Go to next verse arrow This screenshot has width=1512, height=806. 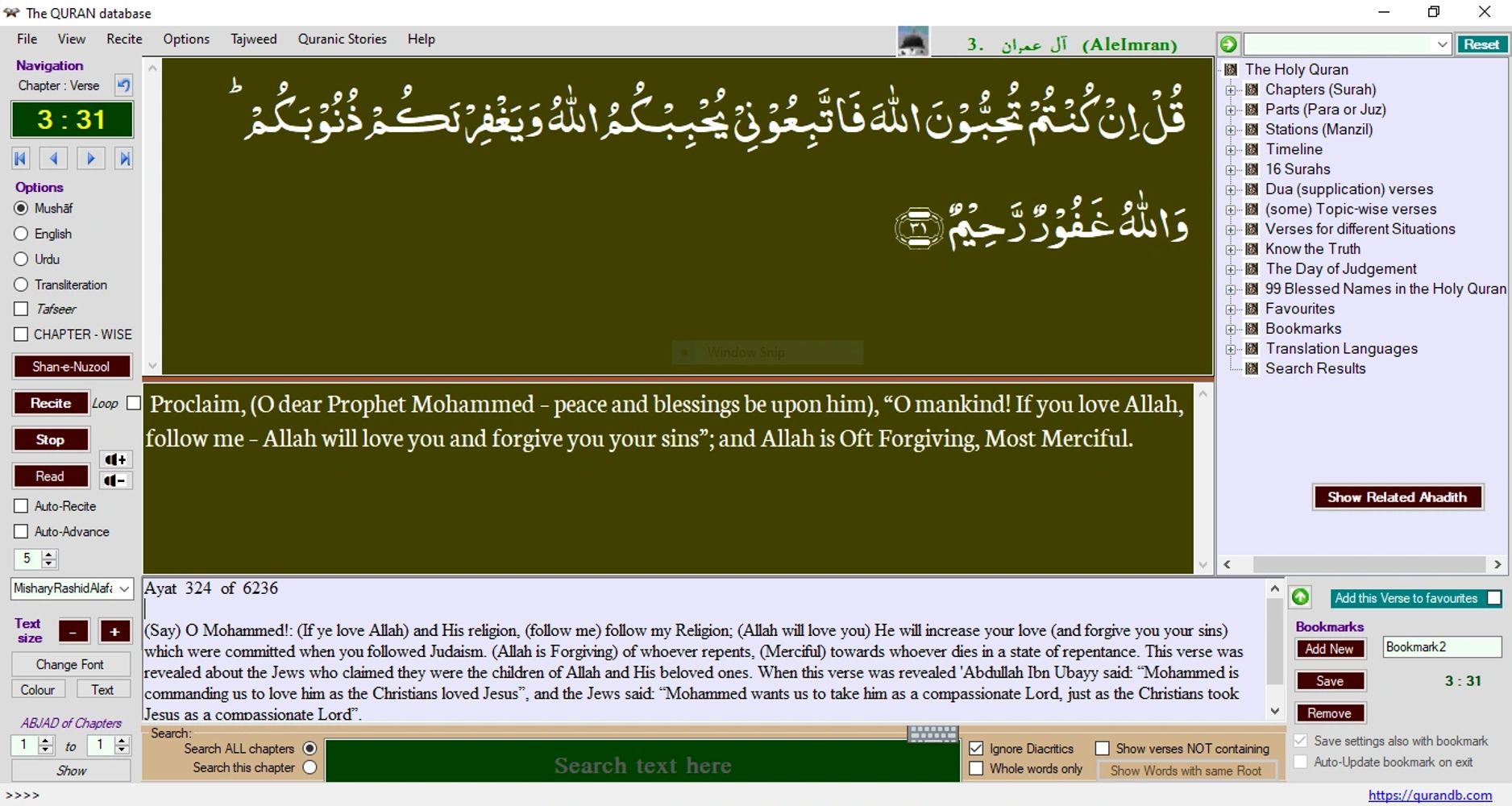tap(90, 159)
